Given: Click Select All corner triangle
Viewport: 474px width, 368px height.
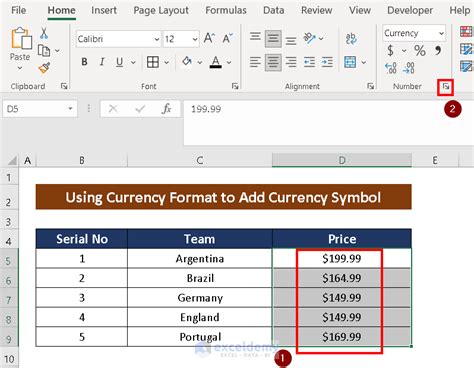Looking at the screenshot, I should (x=12, y=161).
